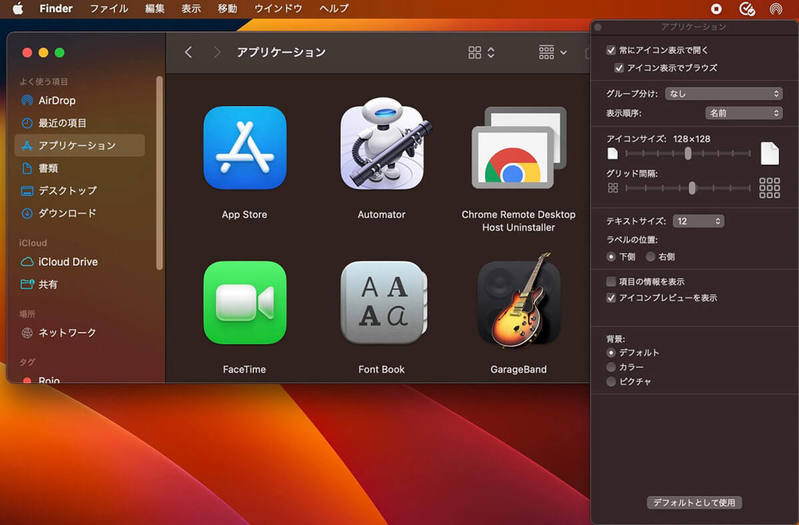Open the テキストサイズ dropdown
Viewport: 799px width, 525px height.
(698, 221)
